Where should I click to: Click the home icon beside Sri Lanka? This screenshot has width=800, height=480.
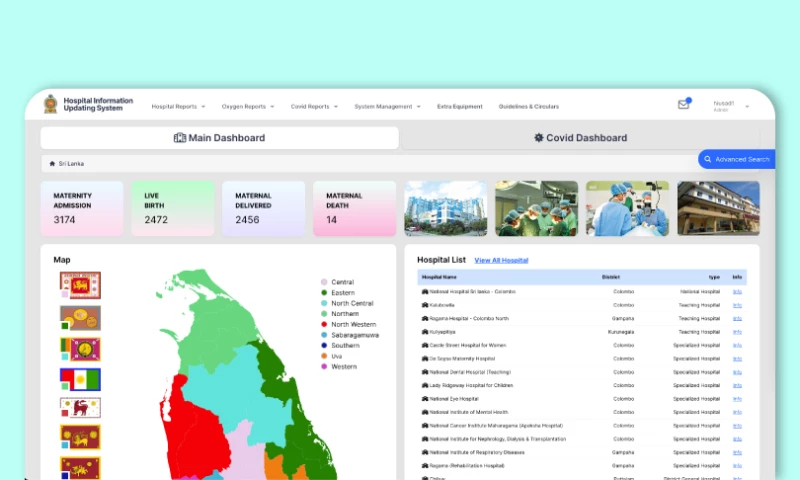coord(52,164)
